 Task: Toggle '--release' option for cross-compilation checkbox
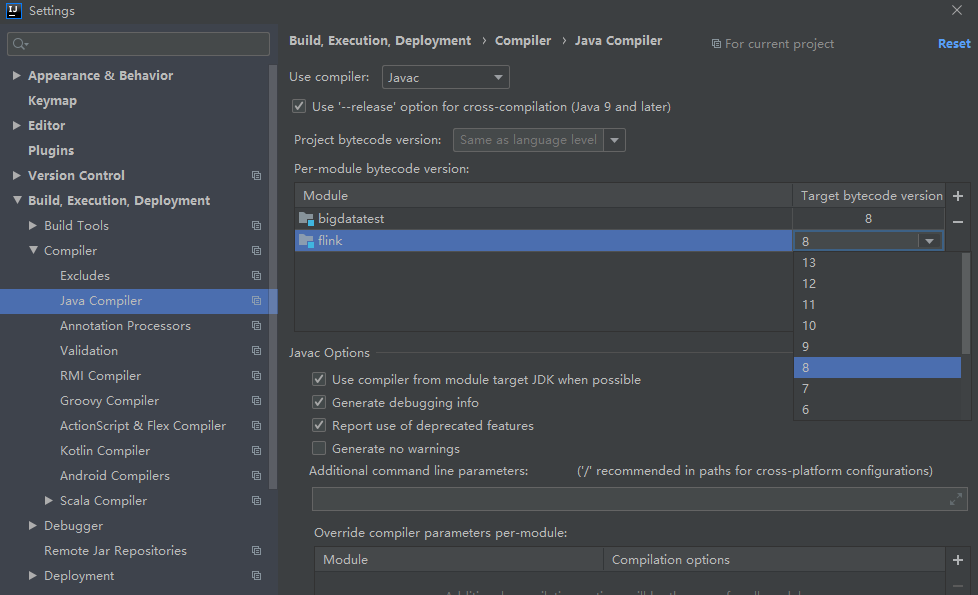(299, 106)
